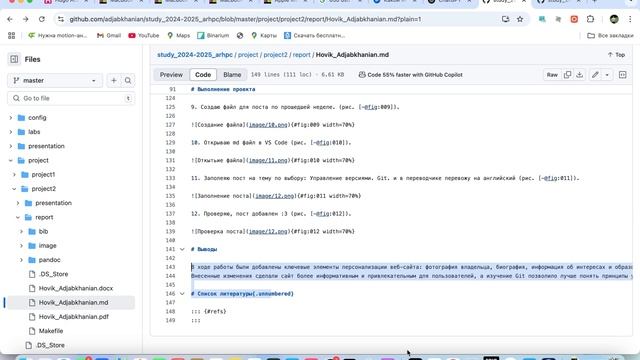
Task: Click Code 55% faster with GitHub Copilot
Action: (411, 75)
